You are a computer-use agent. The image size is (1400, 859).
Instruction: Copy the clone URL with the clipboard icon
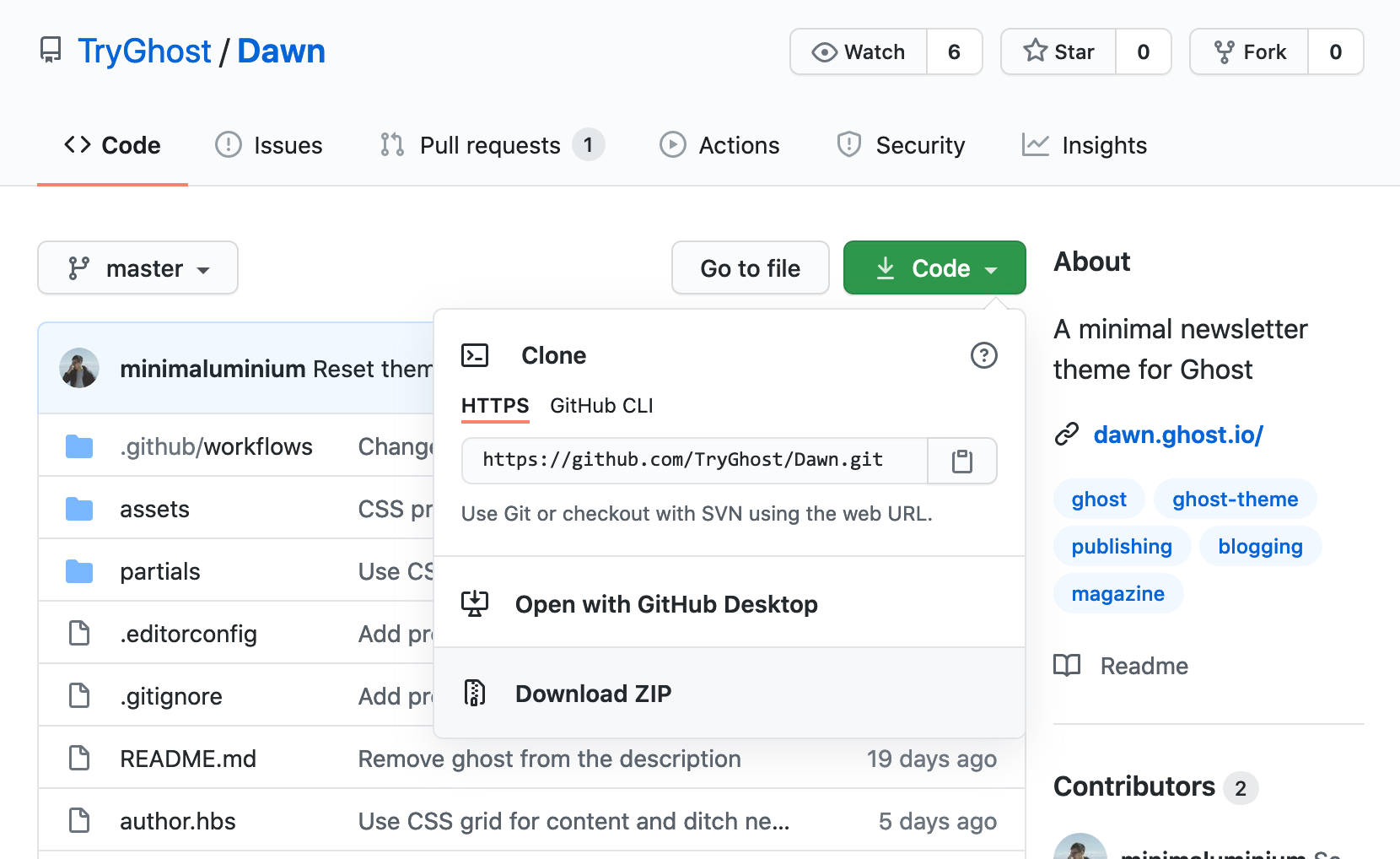(962, 461)
